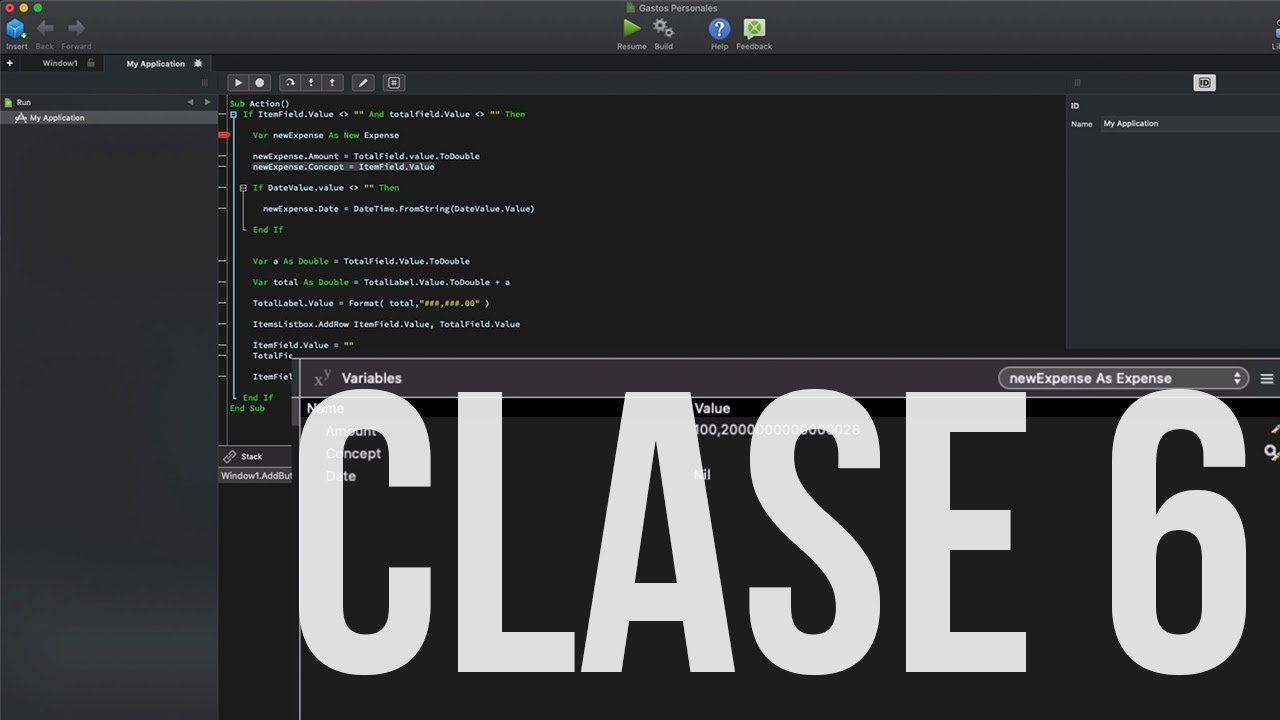Image resolution: width=1280 pixels, height=720 pixels.
Task: Step Into the current call
Action: click(311, 83)
